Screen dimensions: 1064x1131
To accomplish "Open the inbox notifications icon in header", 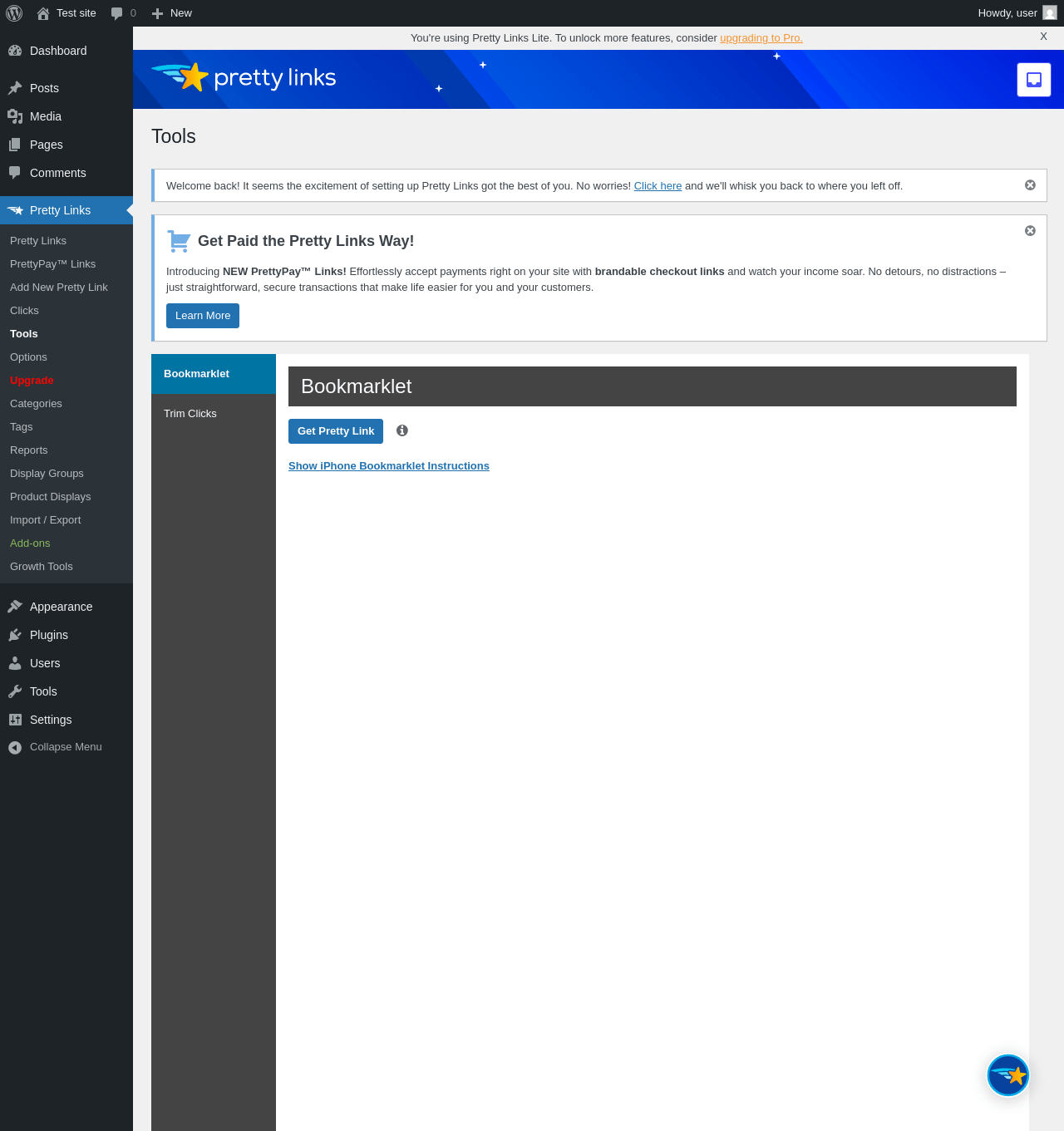I will coord(1034,80).
